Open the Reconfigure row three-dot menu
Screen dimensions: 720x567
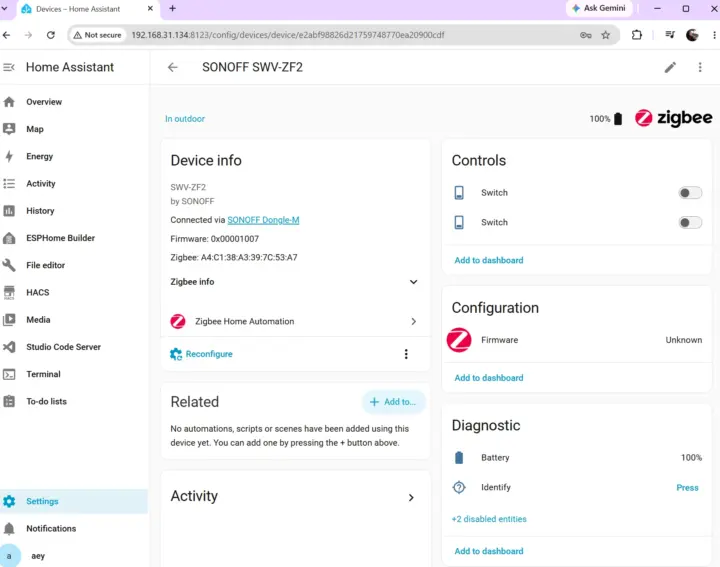point(406,354)
